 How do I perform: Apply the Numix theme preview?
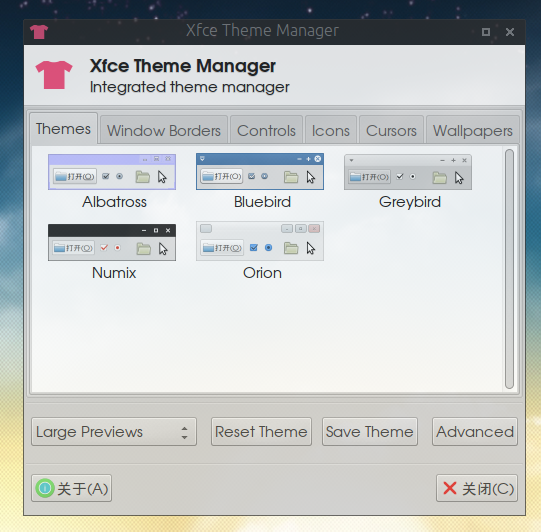(112, 242)
